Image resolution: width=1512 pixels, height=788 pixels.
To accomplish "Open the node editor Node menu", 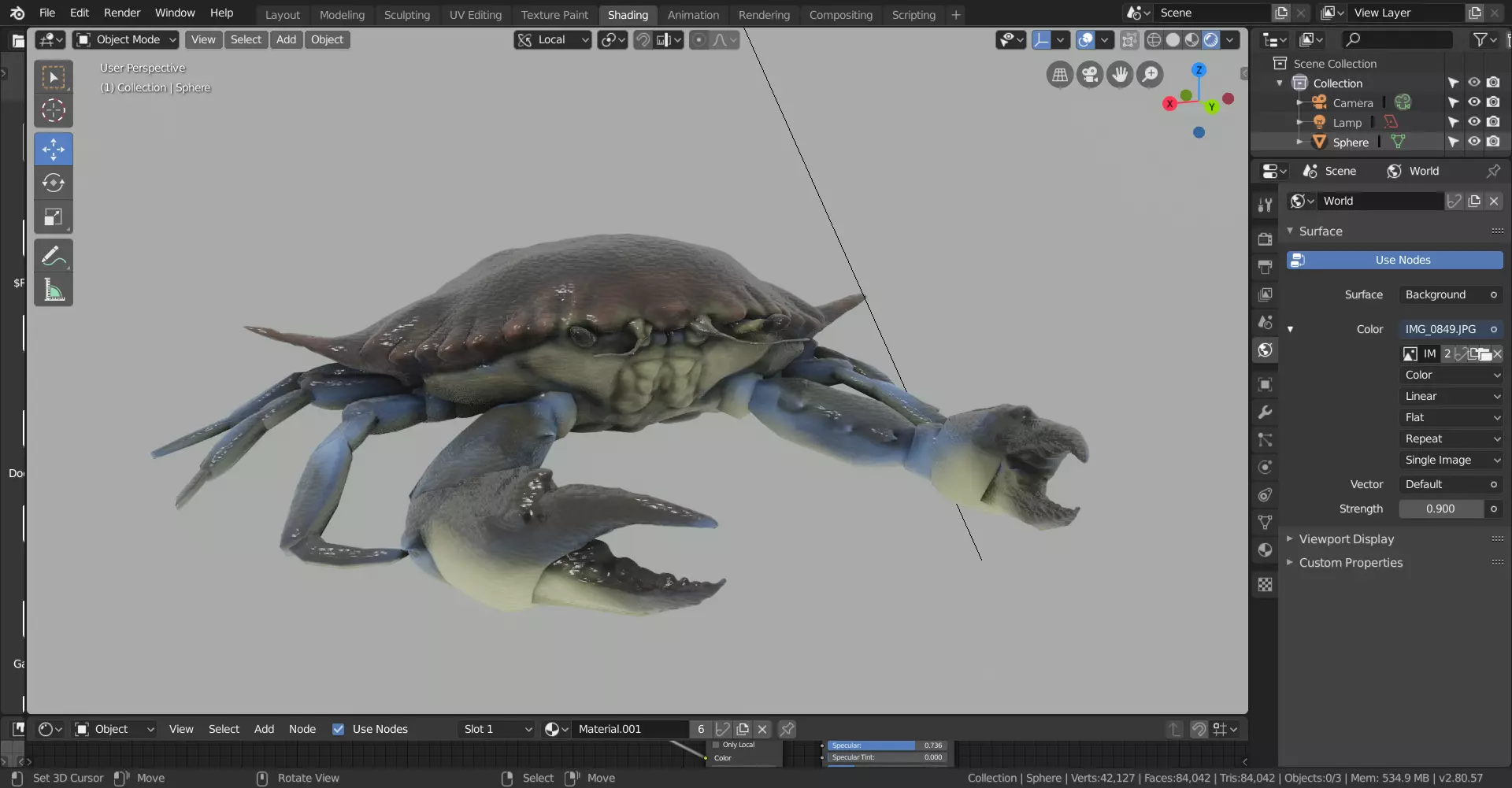I will pos(302,729).
